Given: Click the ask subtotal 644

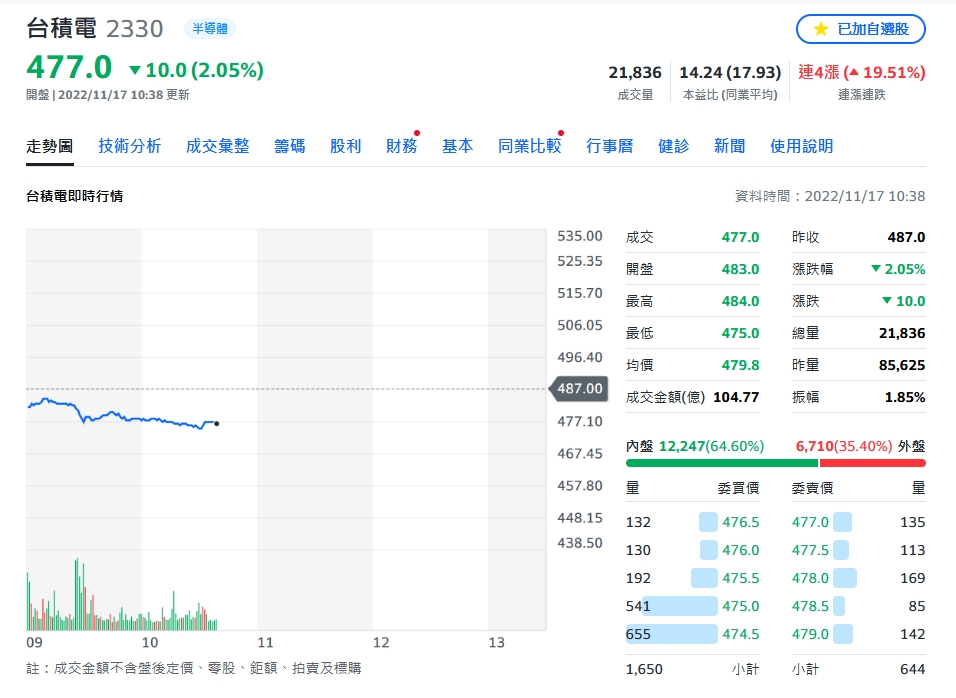Looking at the screenshot, I should point(913,669).
